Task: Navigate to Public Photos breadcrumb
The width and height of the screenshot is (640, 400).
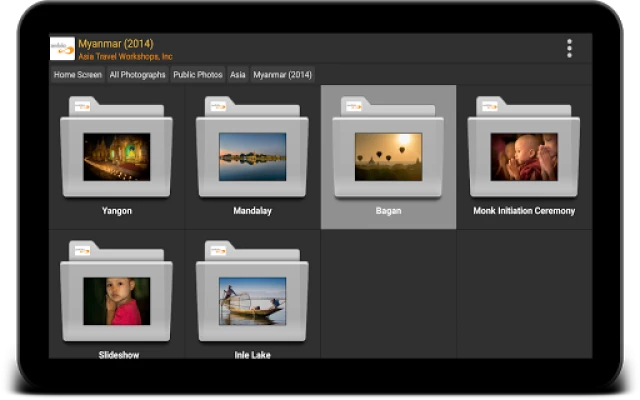Action: pos(197,75)
